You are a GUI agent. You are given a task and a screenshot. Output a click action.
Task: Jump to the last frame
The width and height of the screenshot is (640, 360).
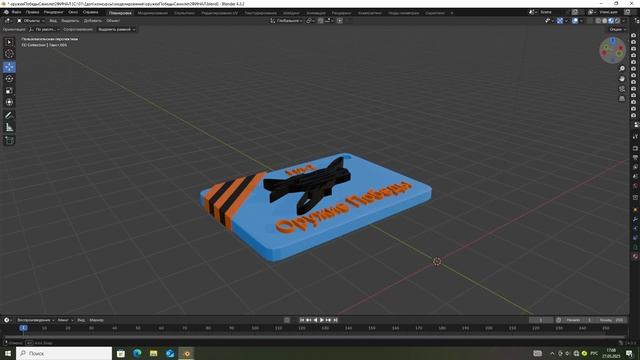(x=335, y=320)
